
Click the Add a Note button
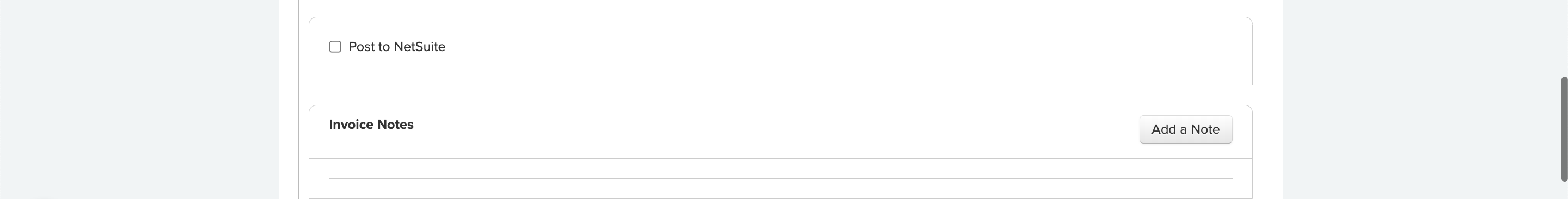pos(1185,129)
